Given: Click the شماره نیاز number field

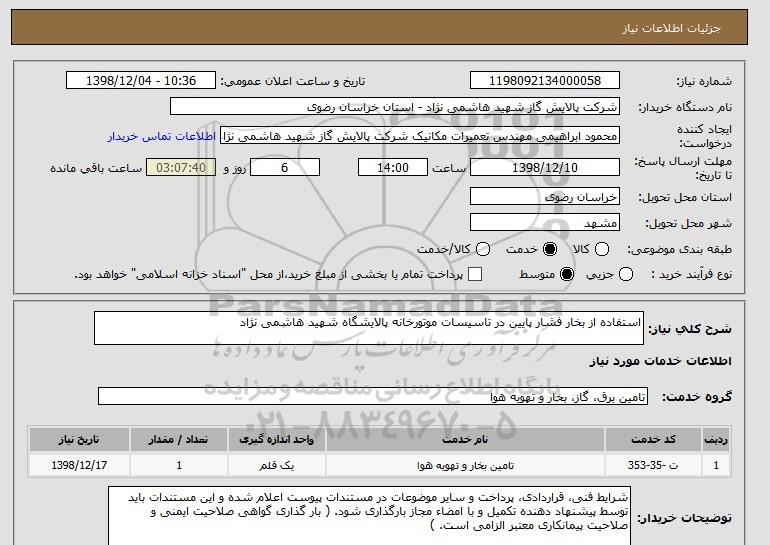Looking at the screenshot, I should [545, 81].
